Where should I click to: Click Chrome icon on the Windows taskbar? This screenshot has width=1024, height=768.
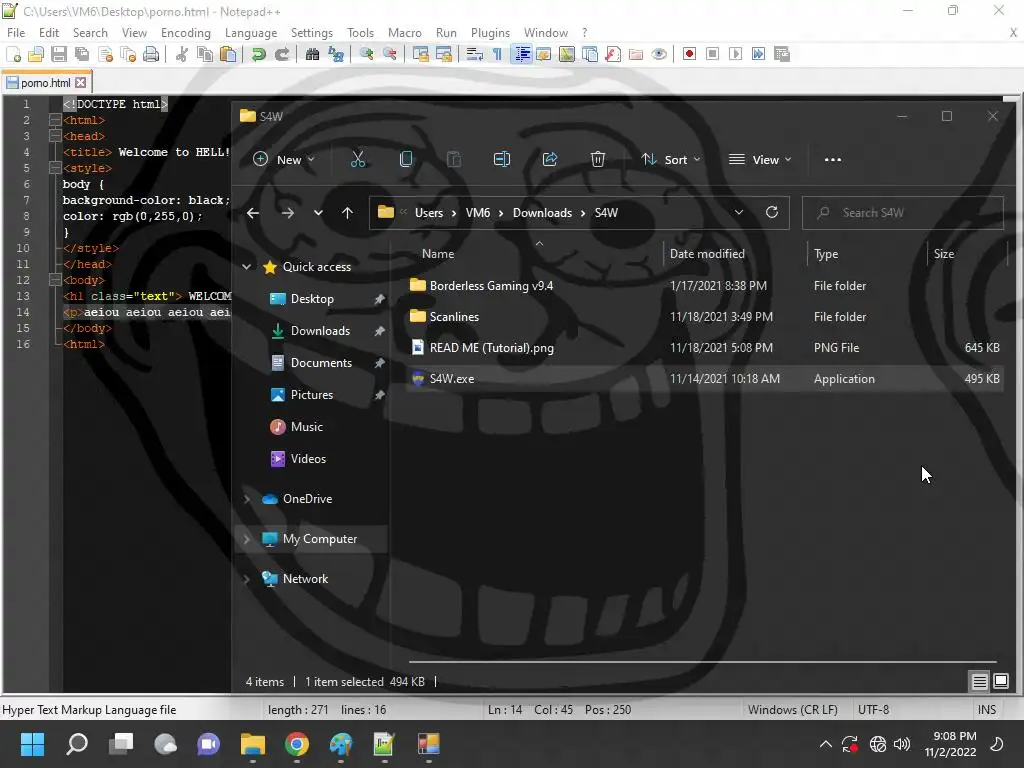tap(297, 744)
